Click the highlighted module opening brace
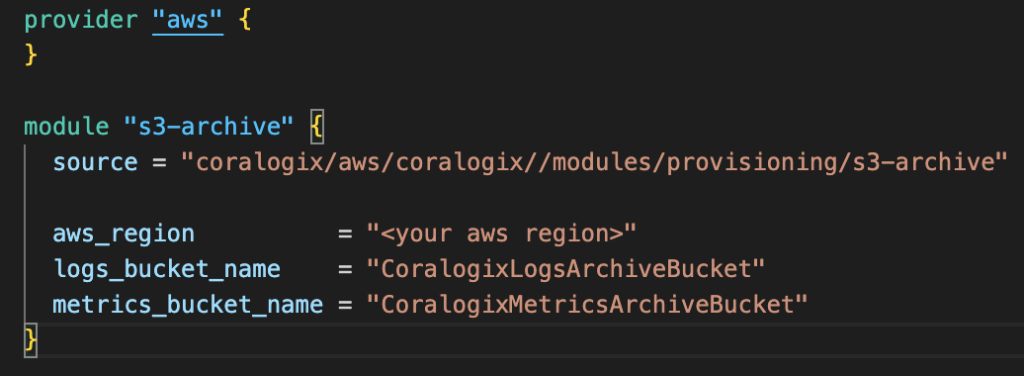This screenshot has height=376, width=1024. [x=316, y=126]
